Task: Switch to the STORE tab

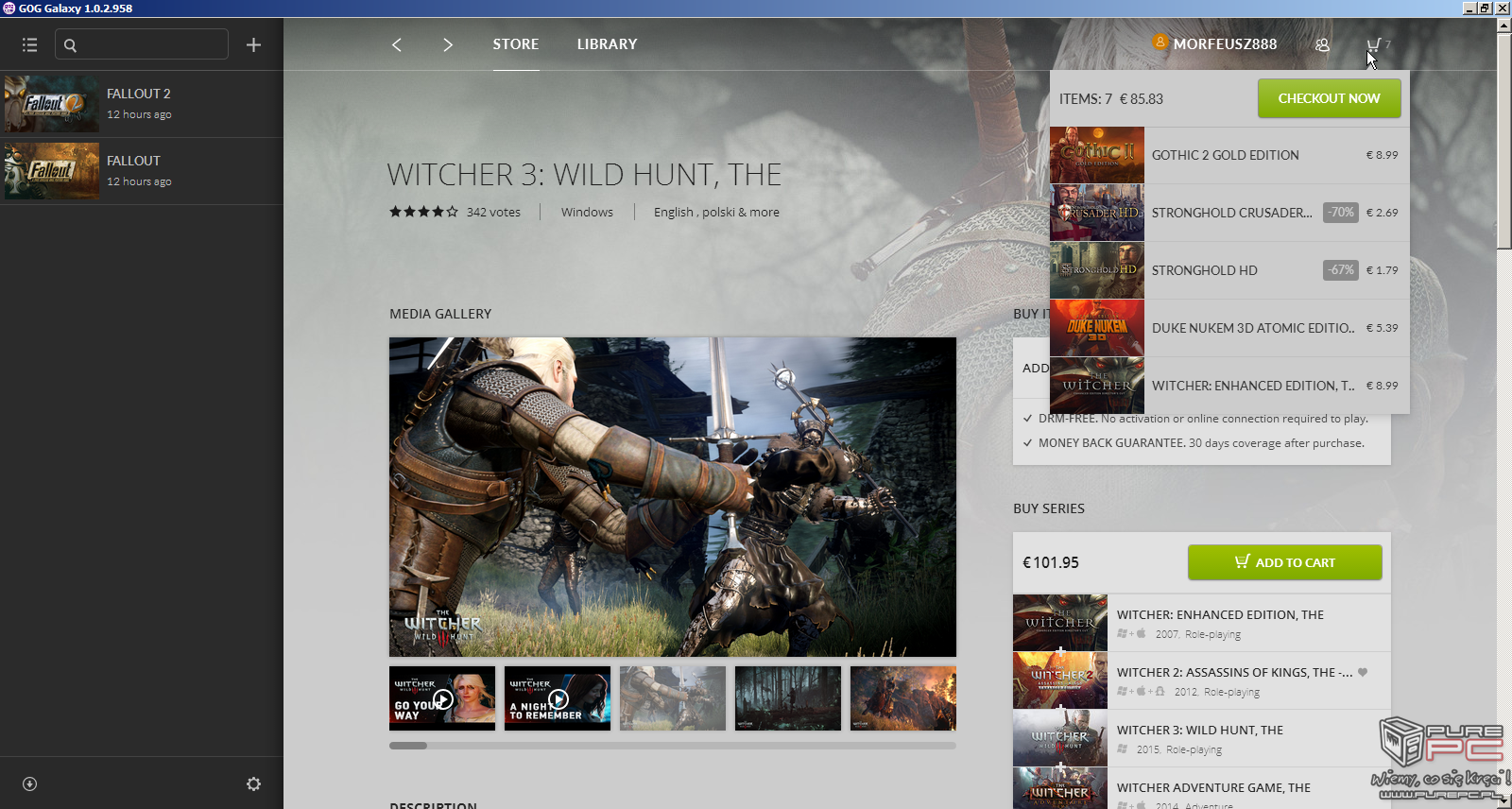Action: coord(516,44)
